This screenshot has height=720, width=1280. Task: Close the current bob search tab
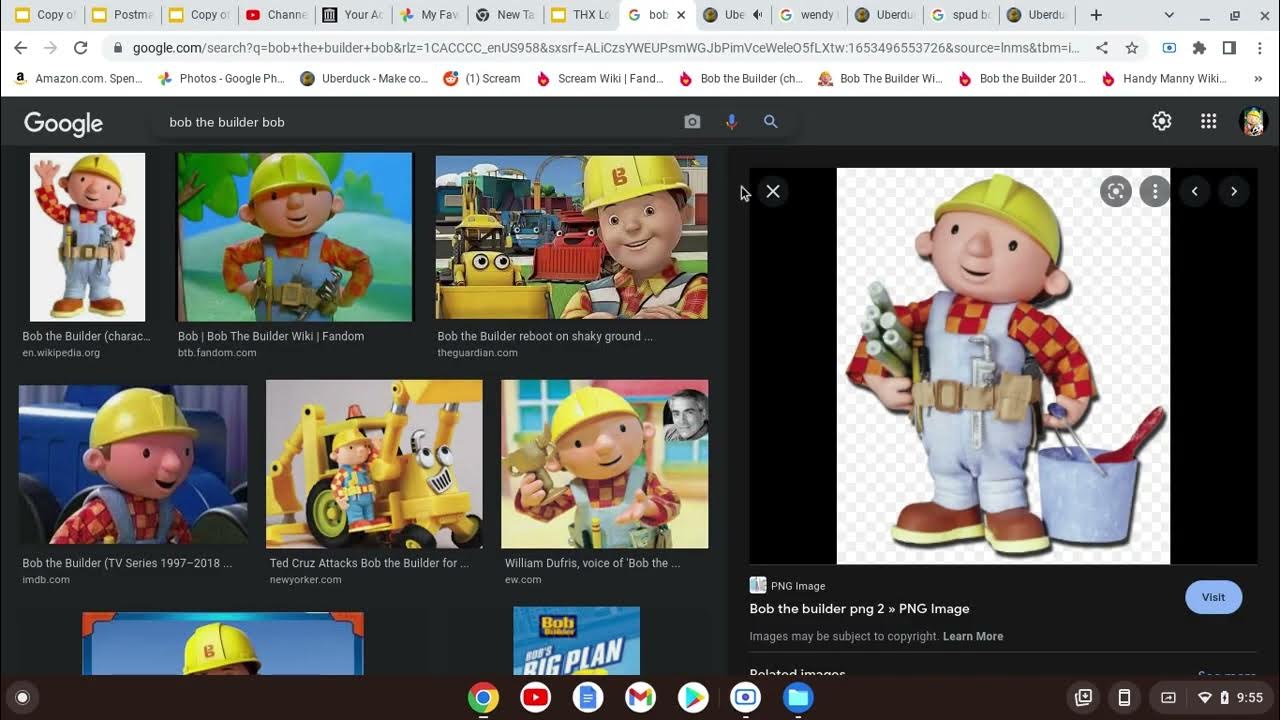681,15
